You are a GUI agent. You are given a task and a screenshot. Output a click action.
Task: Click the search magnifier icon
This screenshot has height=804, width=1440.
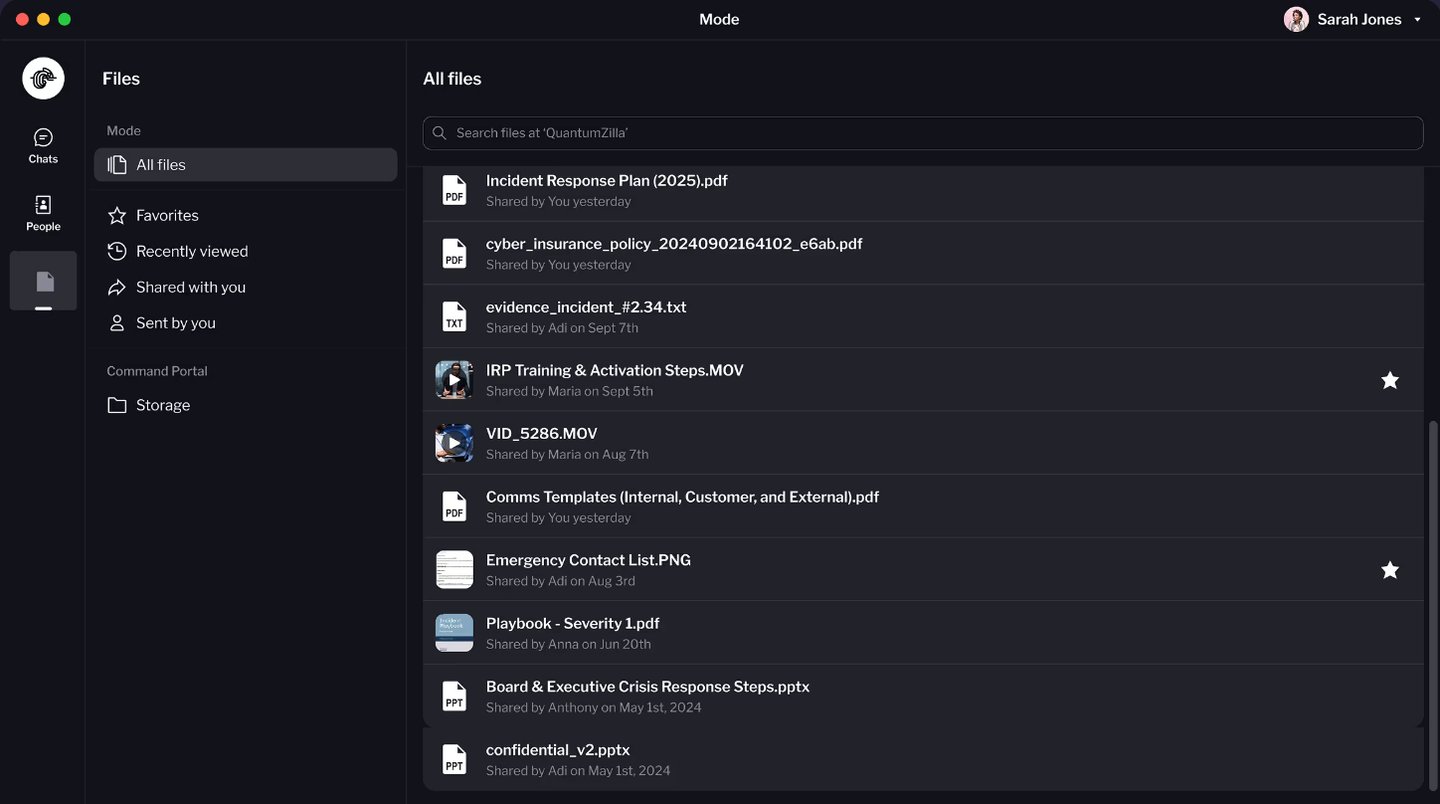coord(440,133)
